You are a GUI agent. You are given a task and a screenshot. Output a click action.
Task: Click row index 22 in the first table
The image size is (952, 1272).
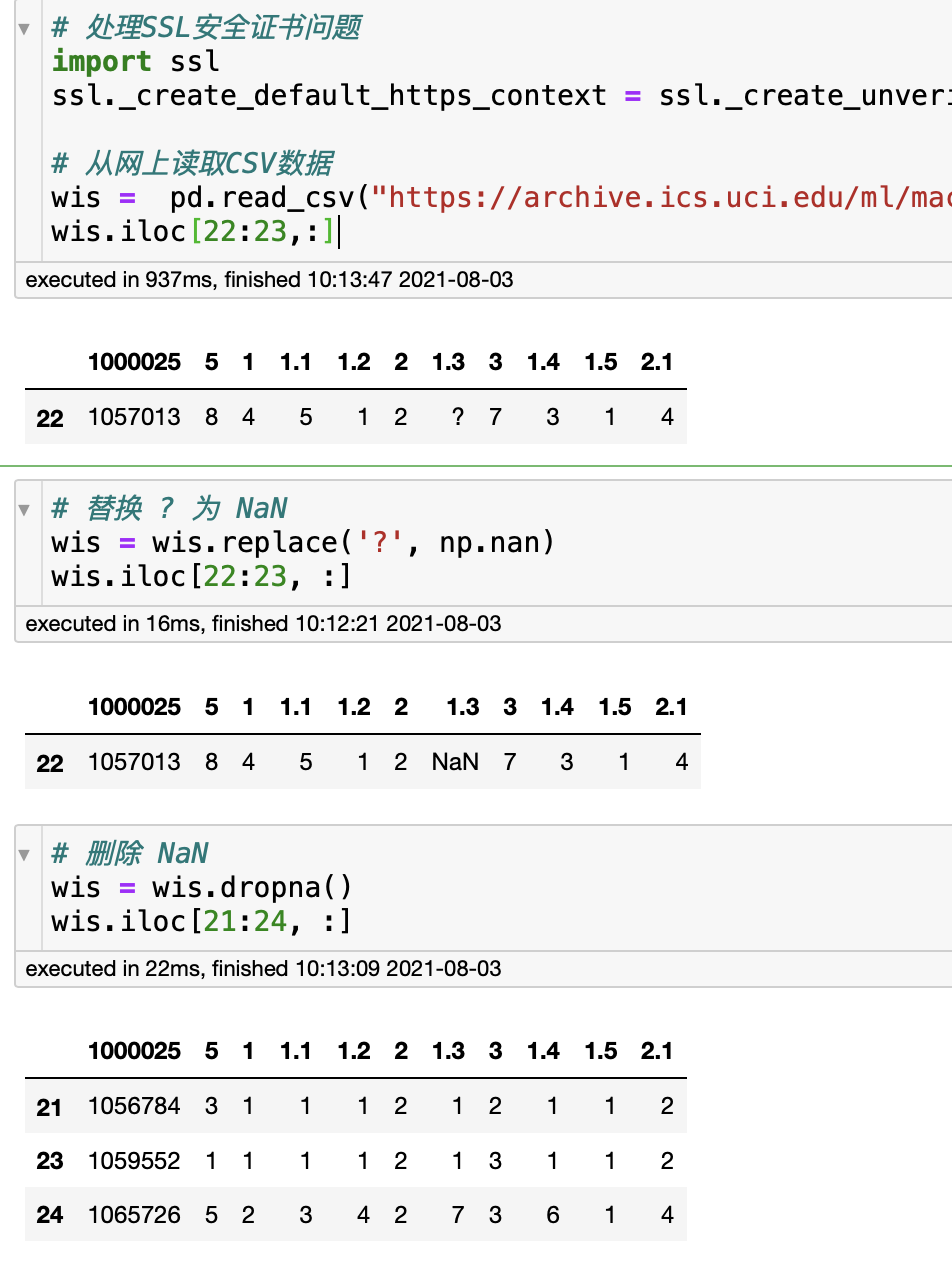[x=49, y=419]
